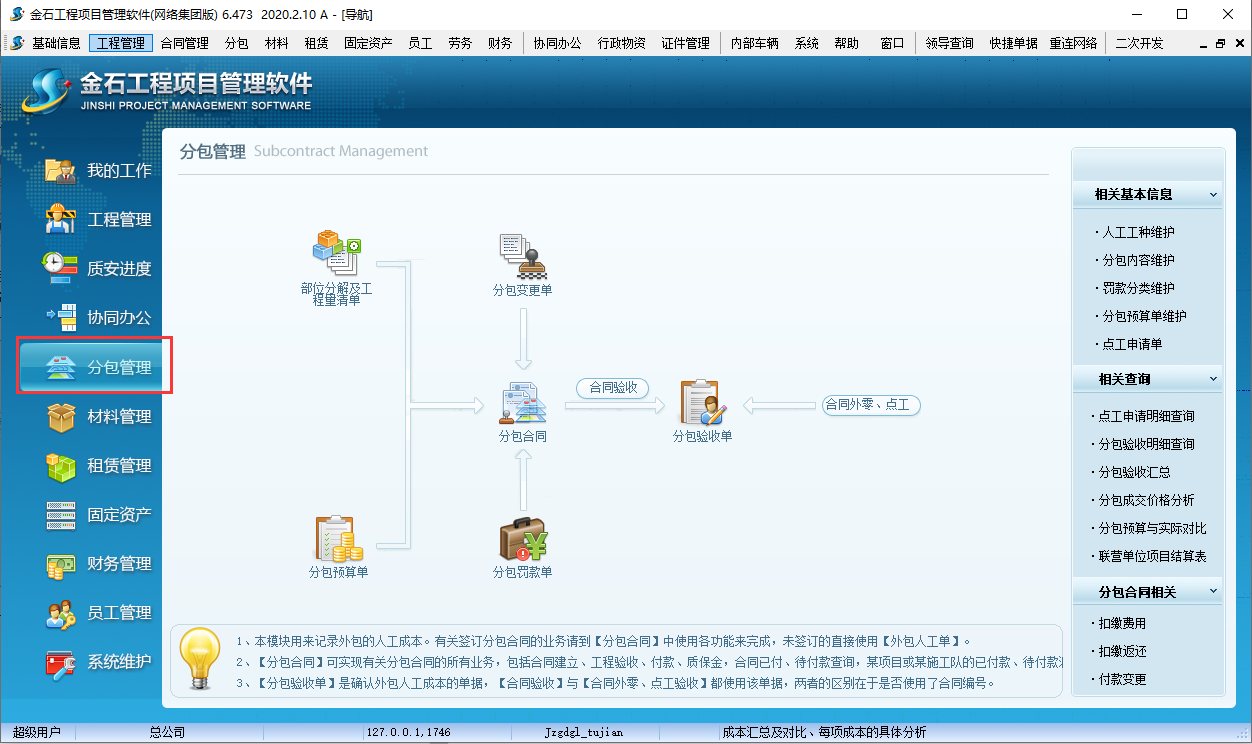Open the 员工 menu
Image resolution: width=1252 pixels, height=744 pixels.
tap(420, 43)
